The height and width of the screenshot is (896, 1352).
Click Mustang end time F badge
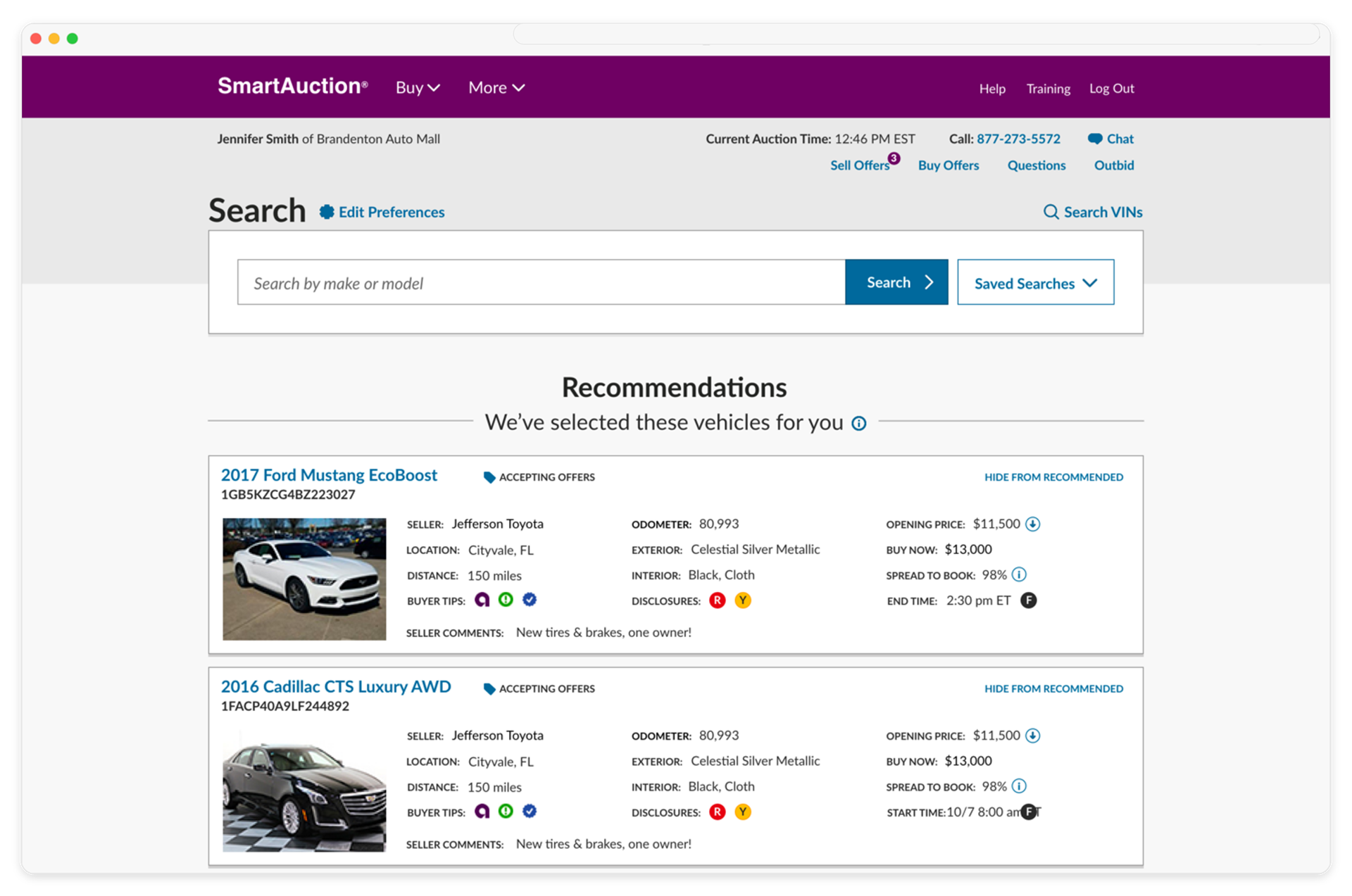click(1028, 600)
